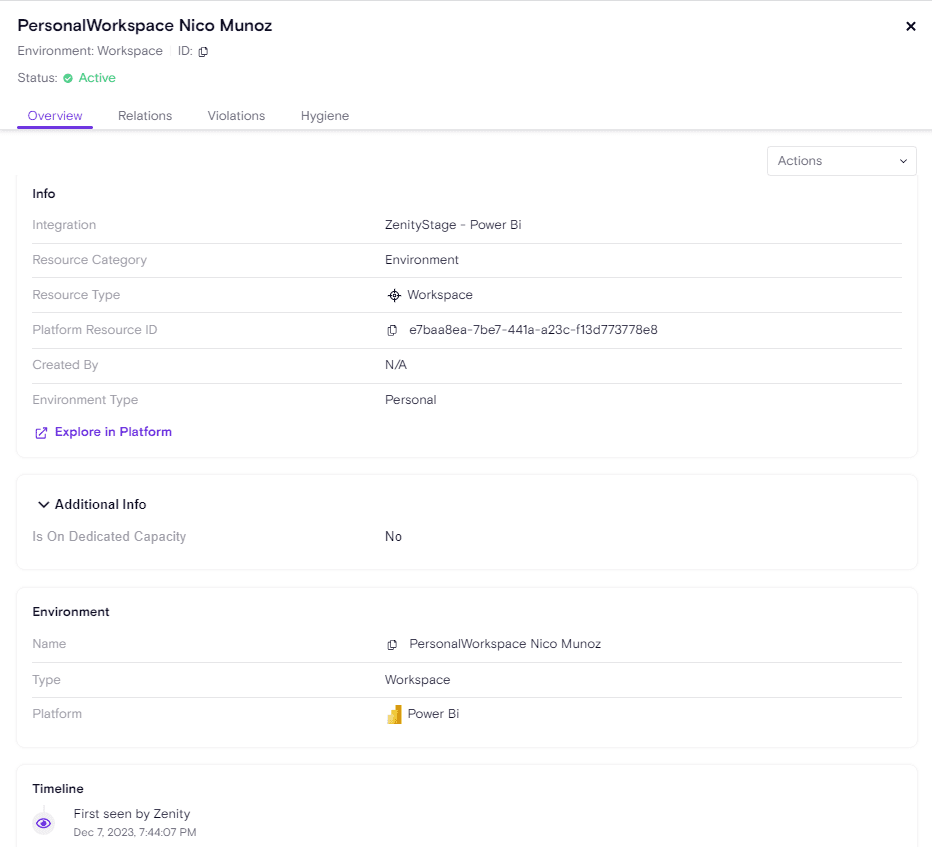
Task: Open the Actions dropdown
Action: (842, 161)
